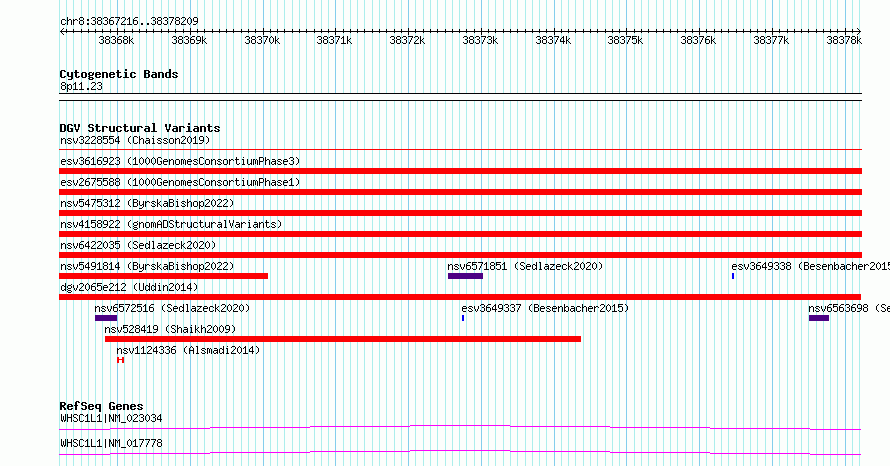Screen dimensions: 890x466
Task: Select the nsv4158922 gnomADStructuralVariants label
Action: click(171, 224)
